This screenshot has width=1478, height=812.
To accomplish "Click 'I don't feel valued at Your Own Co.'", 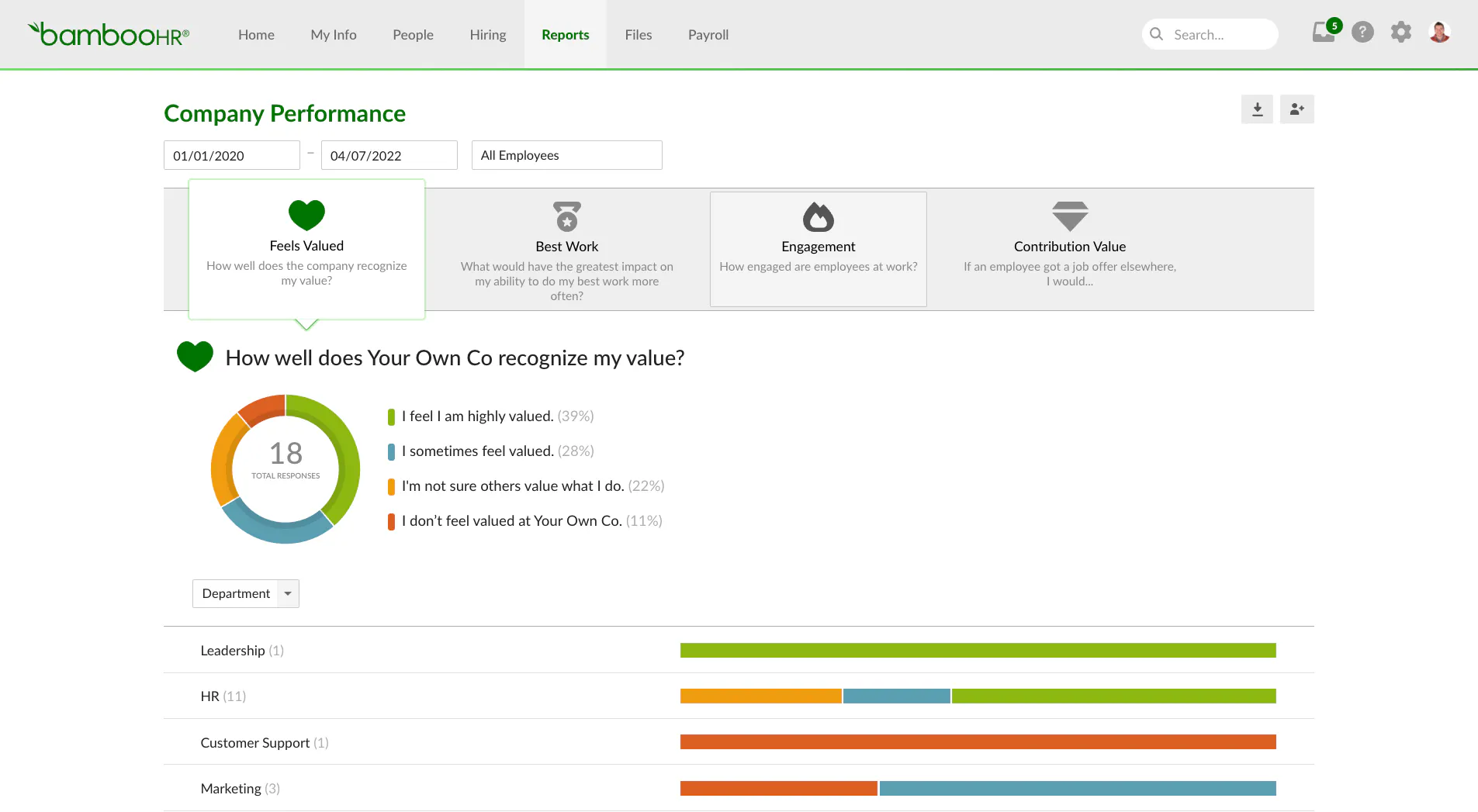I will [512, 521].
